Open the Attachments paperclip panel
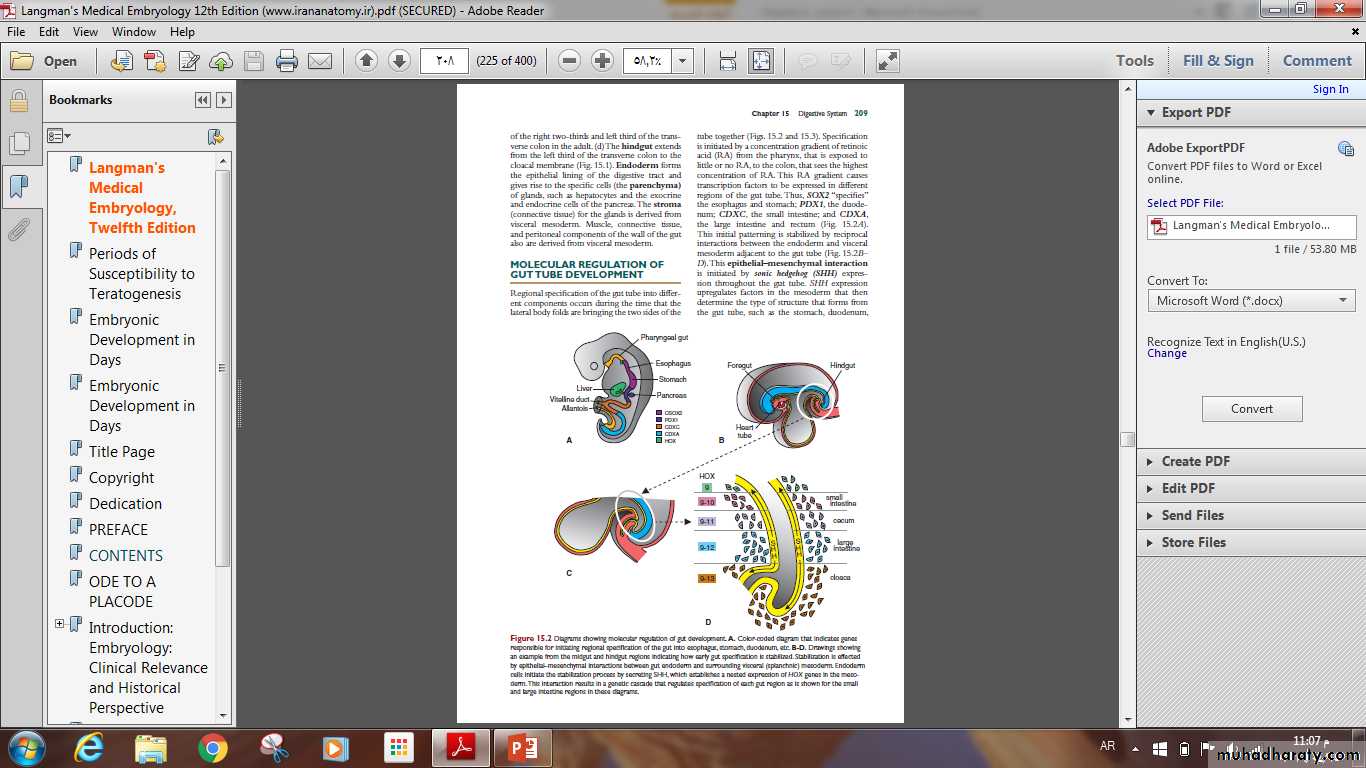Viewport: 1366px width, 768px height. (x=18, y=231)
